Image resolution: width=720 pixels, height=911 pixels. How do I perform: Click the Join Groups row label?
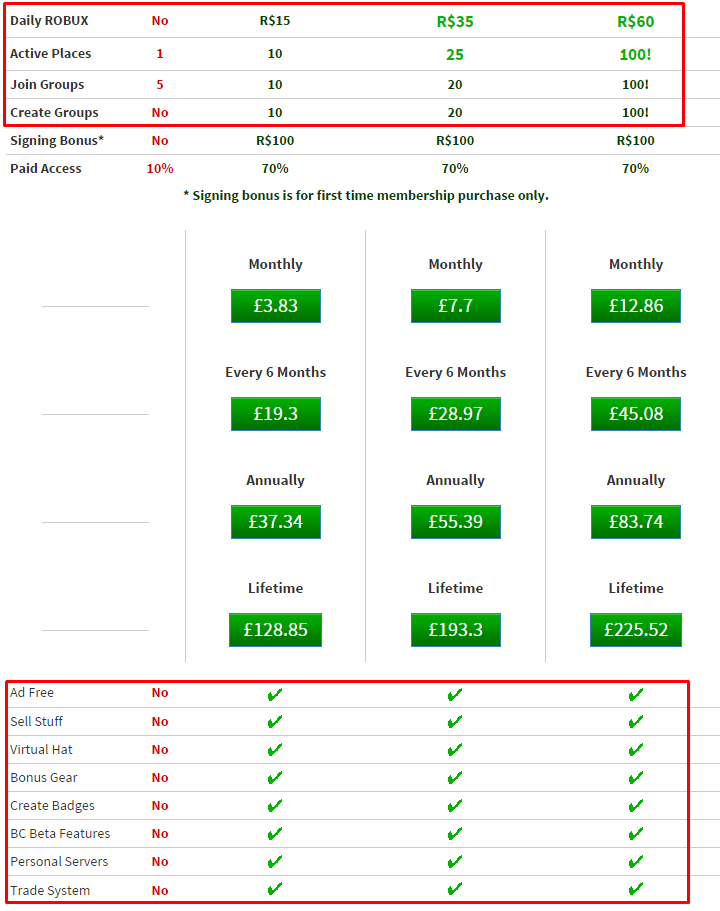click(x=47, y=84)
